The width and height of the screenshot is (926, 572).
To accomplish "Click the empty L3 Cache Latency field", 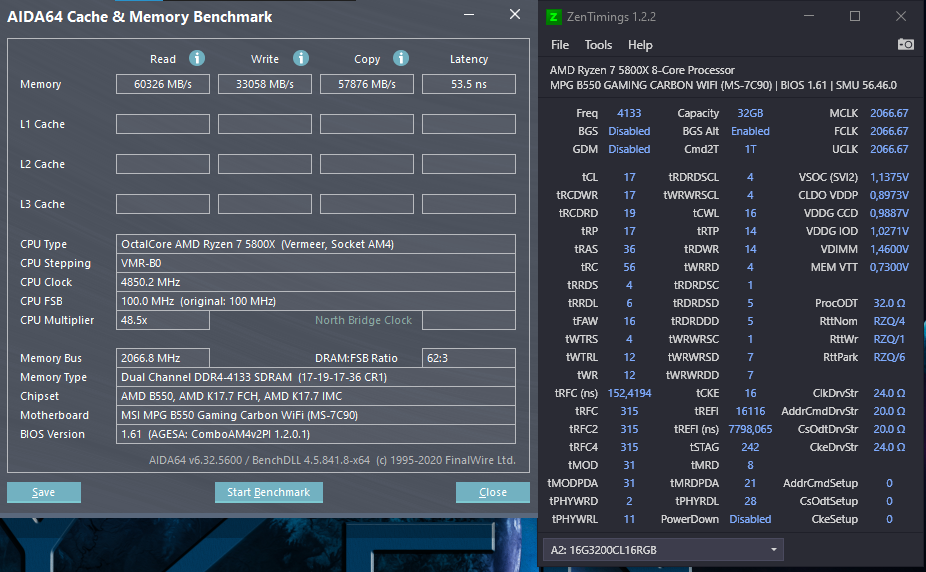I will click(469, 204).
